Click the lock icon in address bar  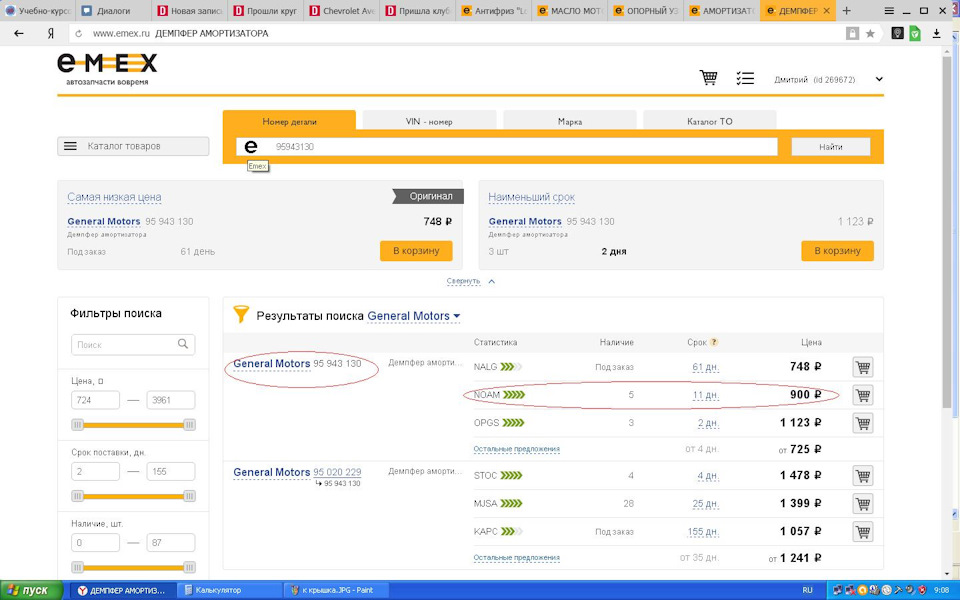pyautogui.click(x=852, y=34)
